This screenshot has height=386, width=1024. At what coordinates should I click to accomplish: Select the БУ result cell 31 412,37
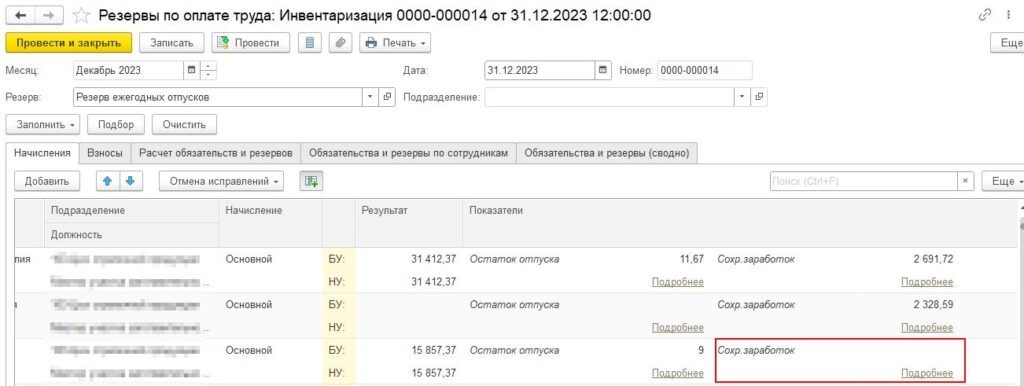point(434,259)
